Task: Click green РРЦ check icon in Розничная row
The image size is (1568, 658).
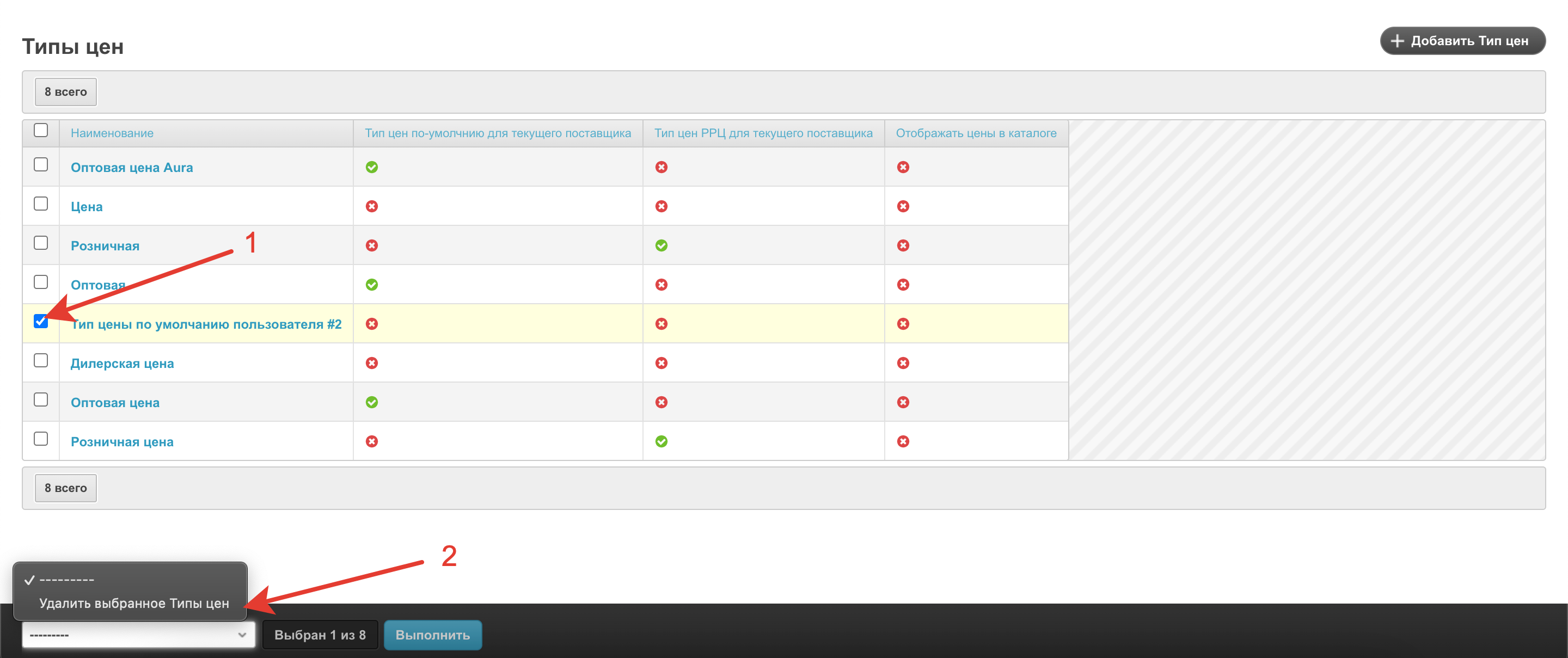Action: pyautogui.click(x=661, y=245)
